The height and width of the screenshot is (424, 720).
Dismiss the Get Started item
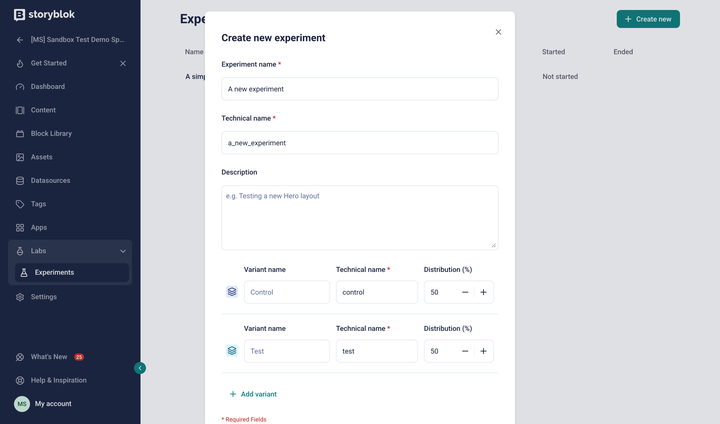click(123, 63)
